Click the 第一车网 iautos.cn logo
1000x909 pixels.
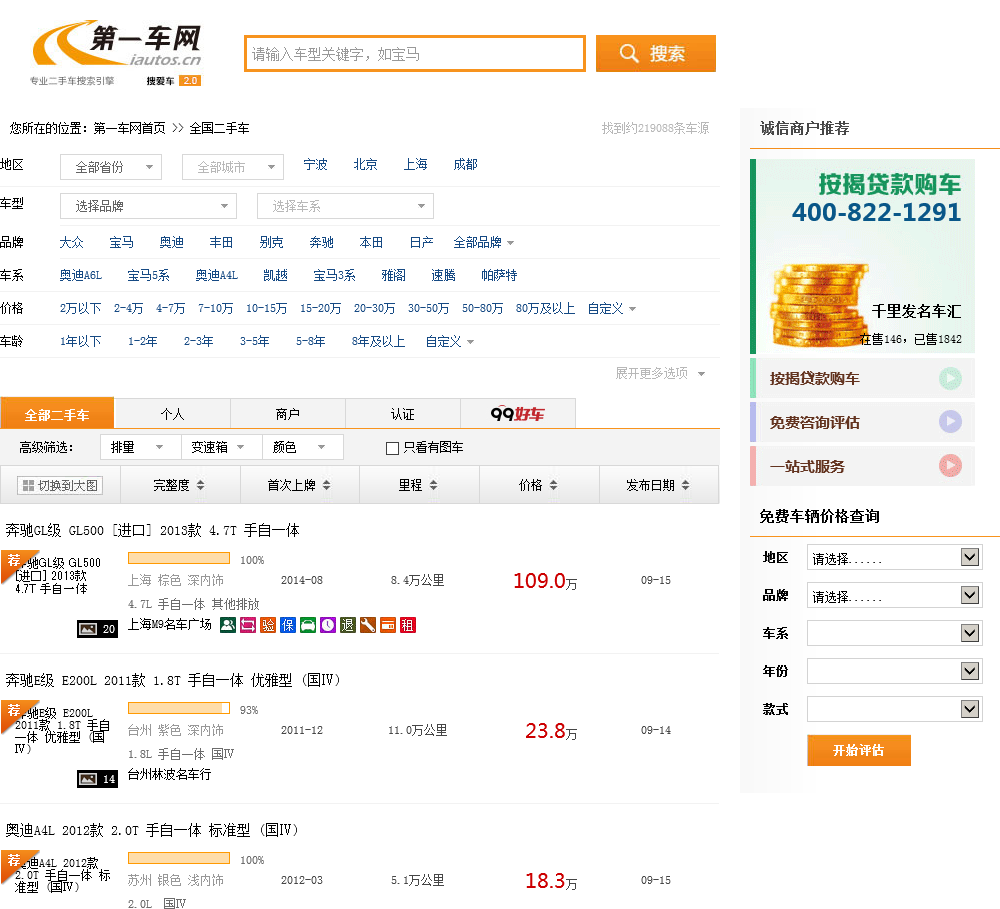pyautogui.click(x=117, y=45)
